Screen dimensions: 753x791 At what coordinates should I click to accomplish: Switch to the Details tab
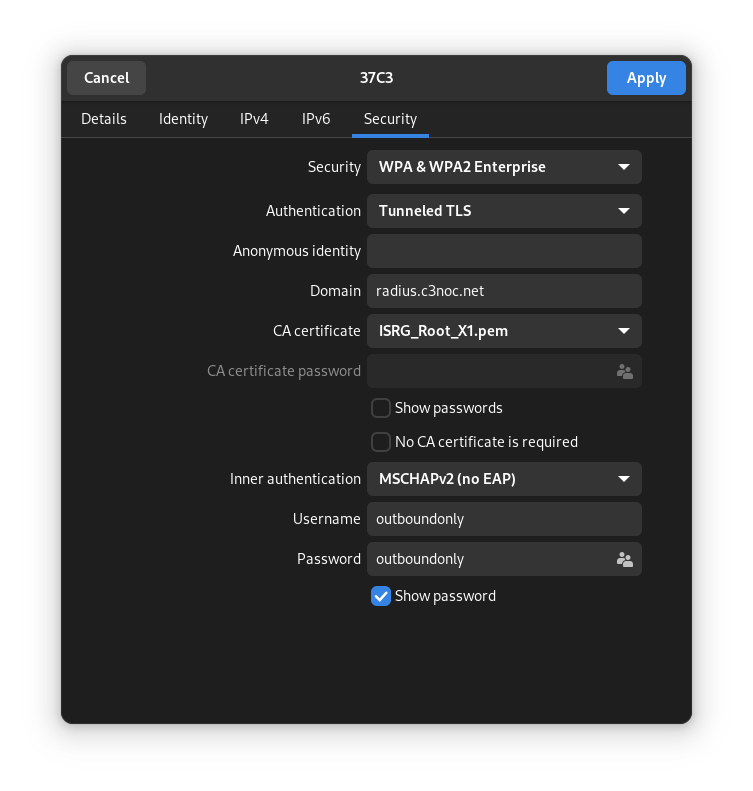104,119
